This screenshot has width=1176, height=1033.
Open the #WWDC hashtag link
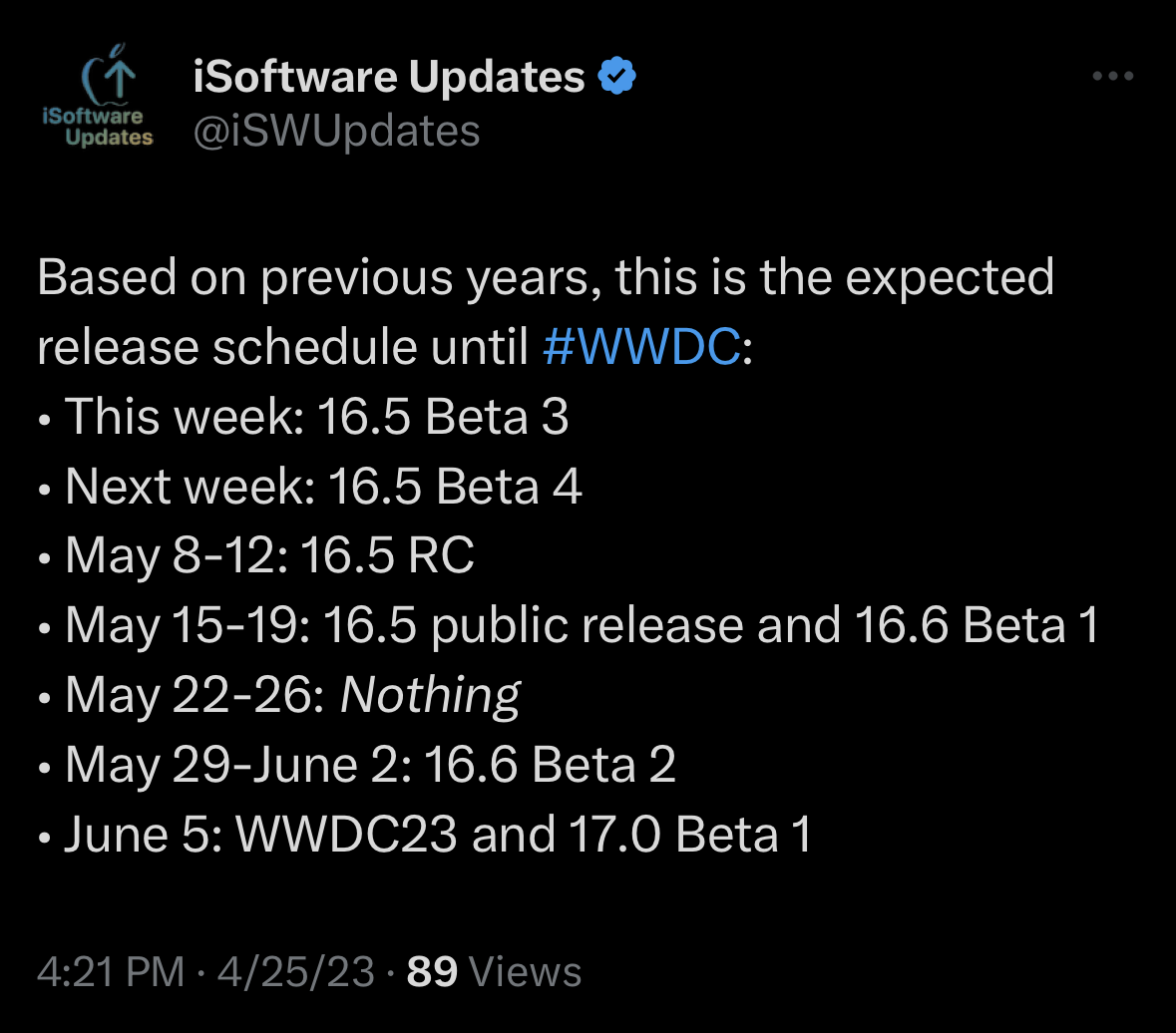point(642,346)
